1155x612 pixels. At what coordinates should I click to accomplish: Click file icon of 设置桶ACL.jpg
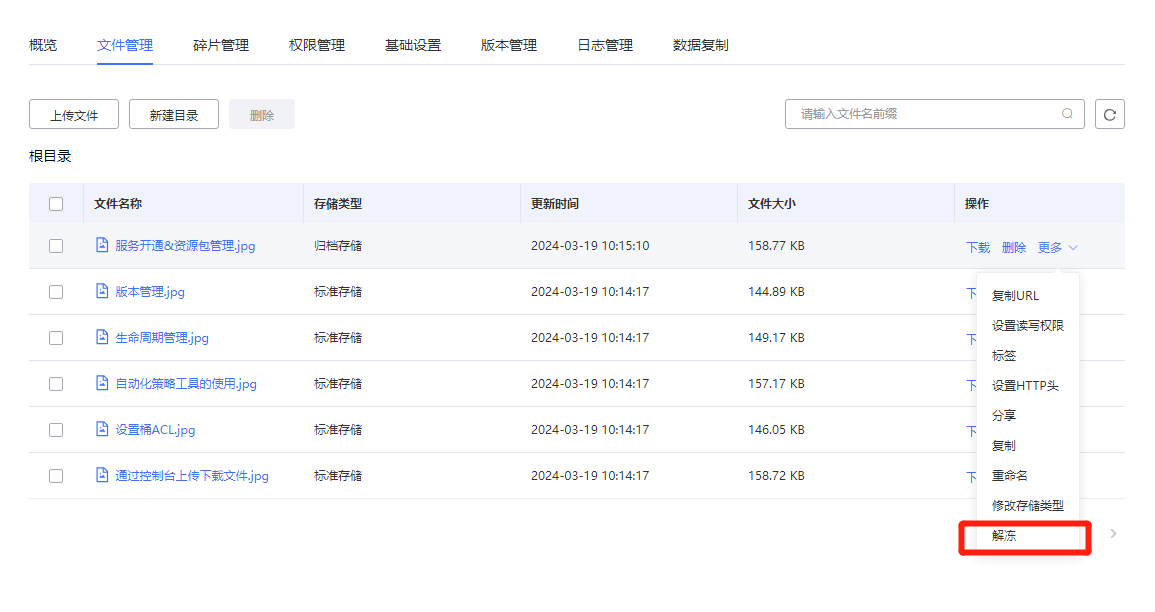pos(102,429)
